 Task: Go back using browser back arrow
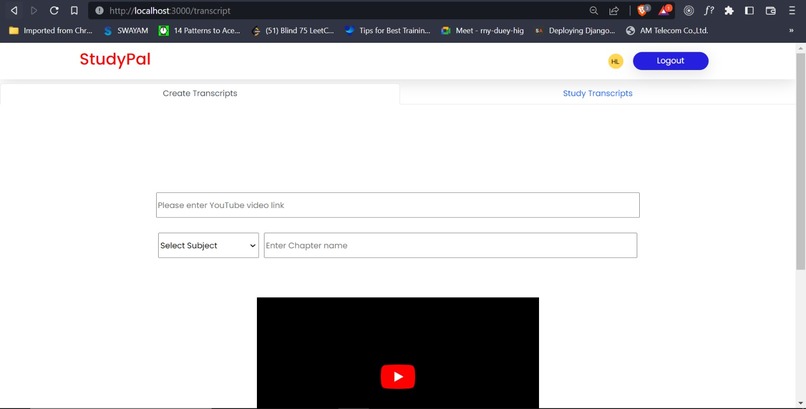click(14, 10)
